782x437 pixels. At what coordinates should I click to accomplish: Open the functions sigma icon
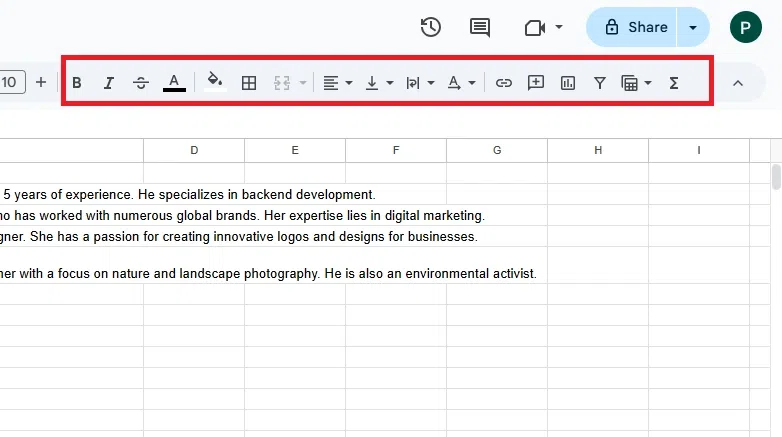(x=674, y=83)
